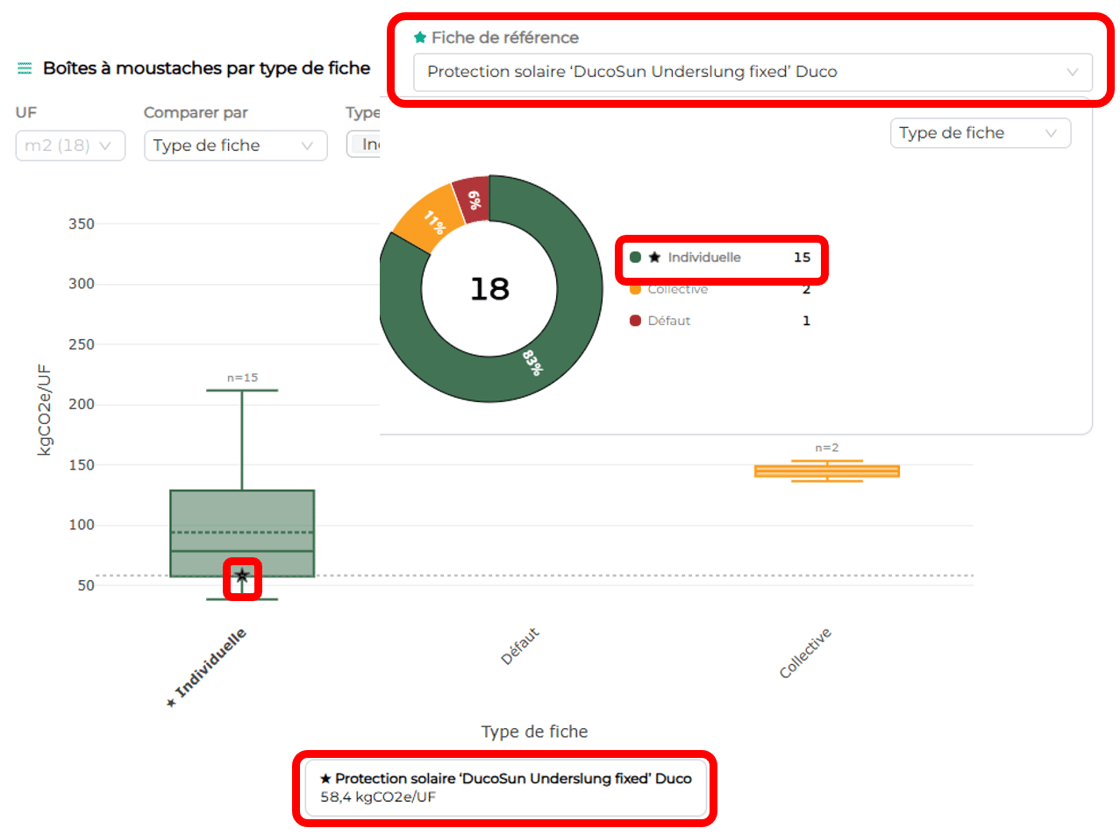This screenshot has width=1120, height=835.
Task: Click the n=2 label above the orange box
Action: [x=827, y=448]
